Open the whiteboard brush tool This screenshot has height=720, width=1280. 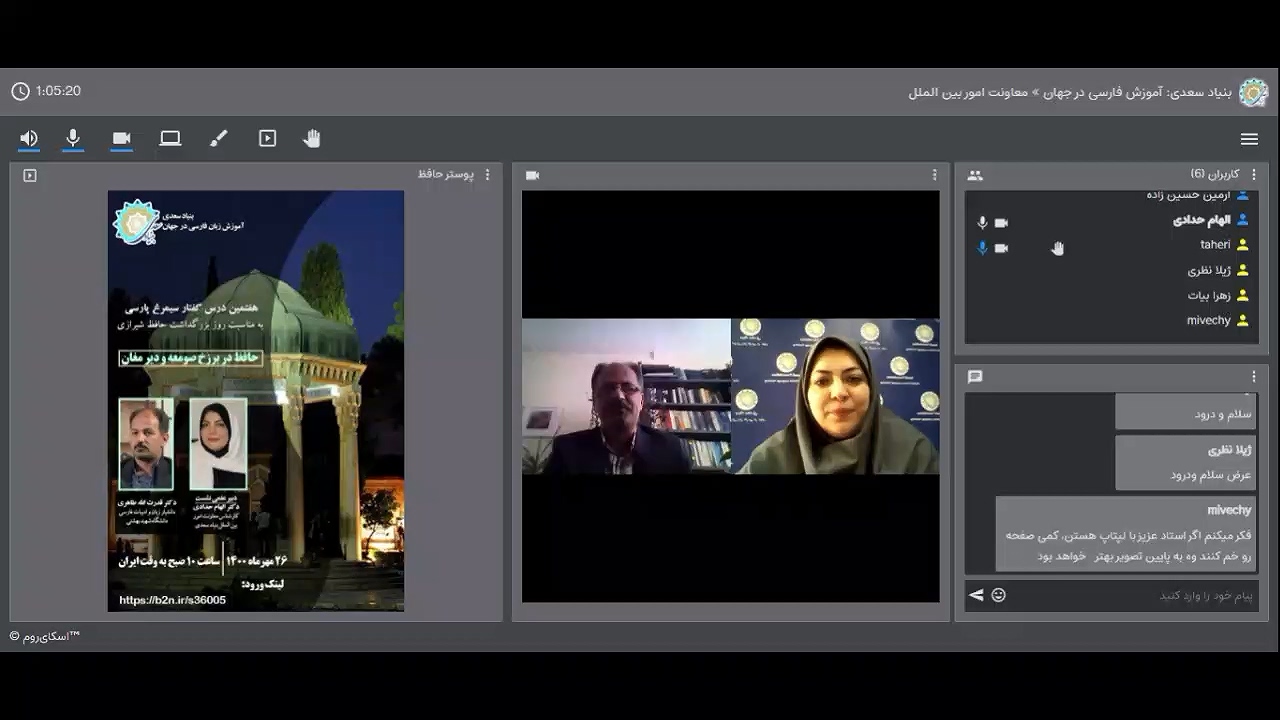pyautogui.click(x=218, y=139)
